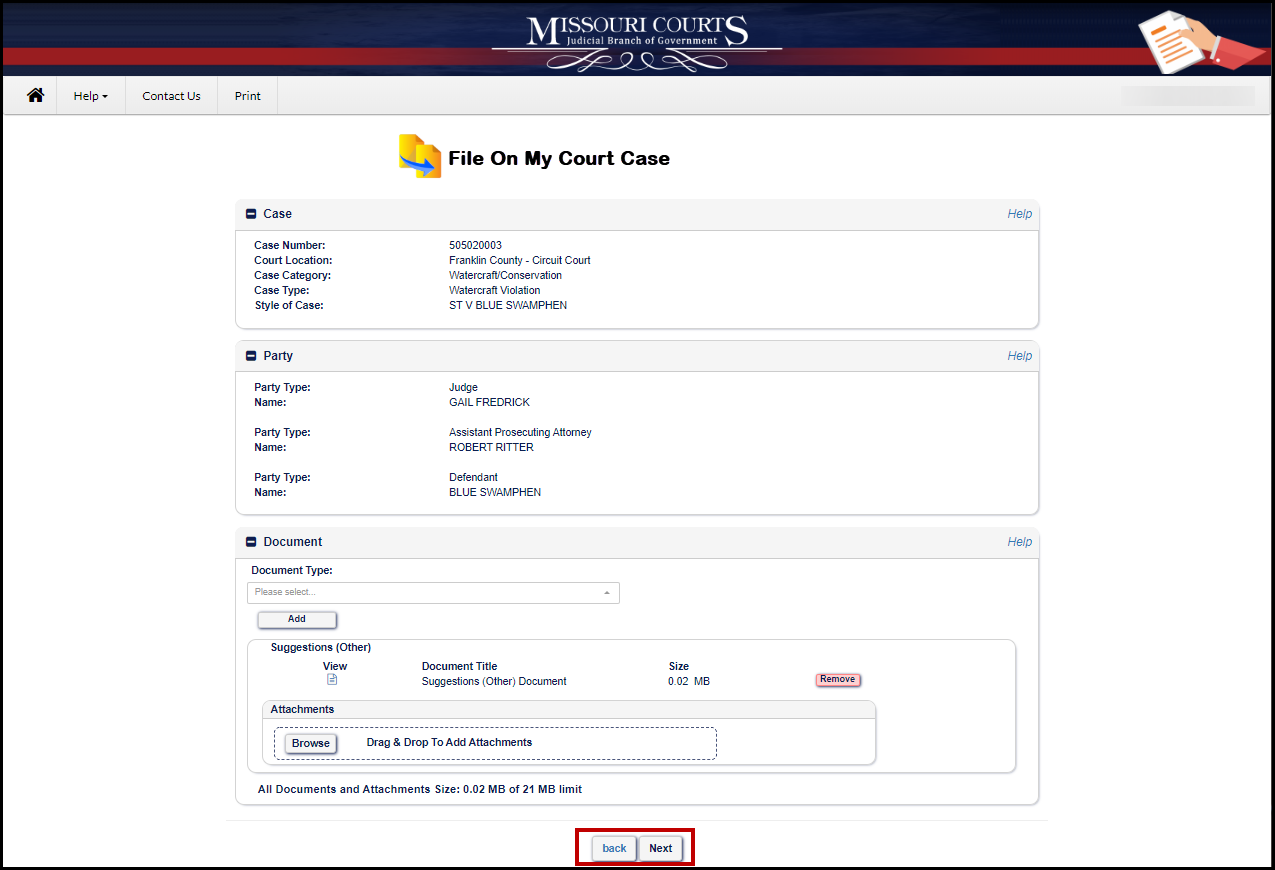The image size is (1275, 870).
Task: Click the Next button
Action: pyautogui.click(x=661, y=849)
